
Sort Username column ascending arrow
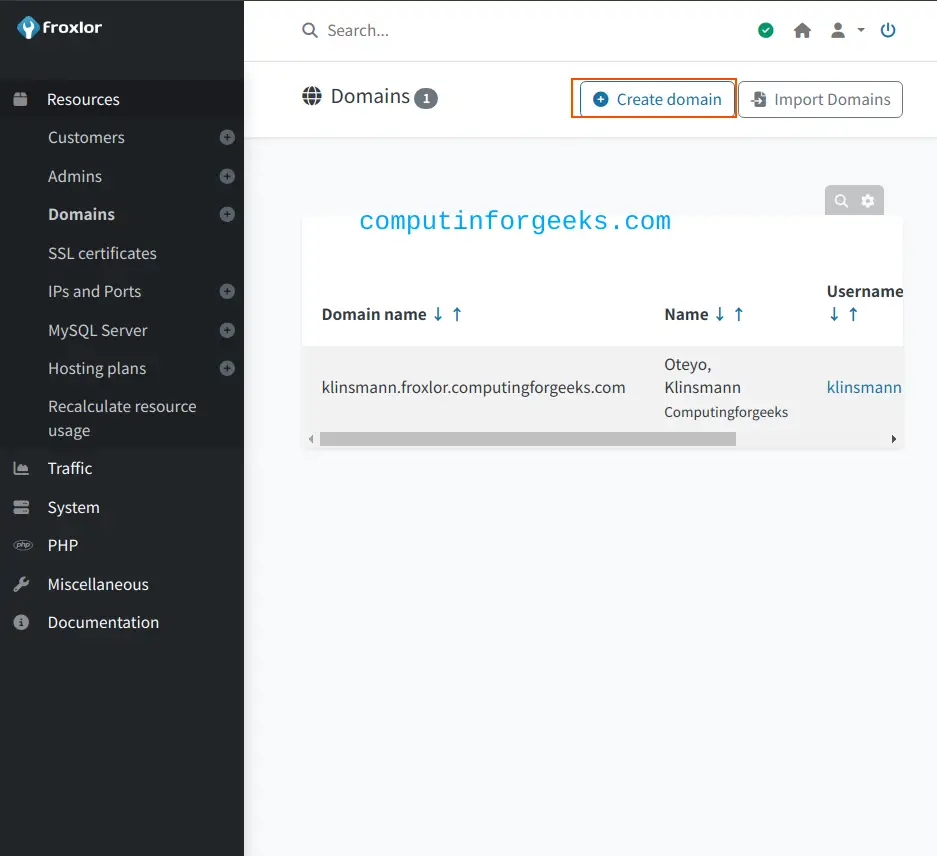tap(853, 314)
